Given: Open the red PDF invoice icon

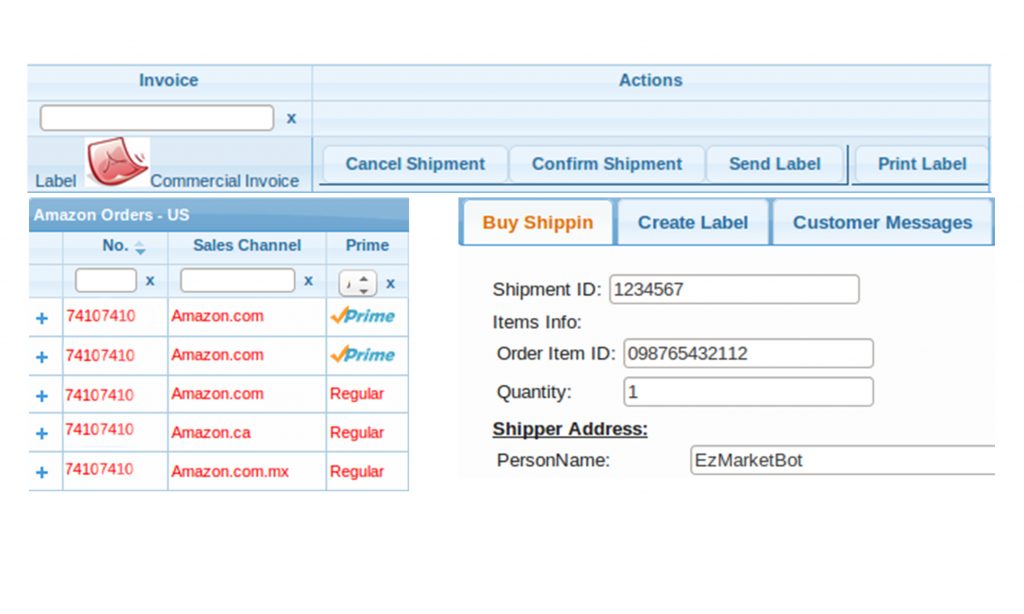Looking at the screenshot, I should coord(118,162).
